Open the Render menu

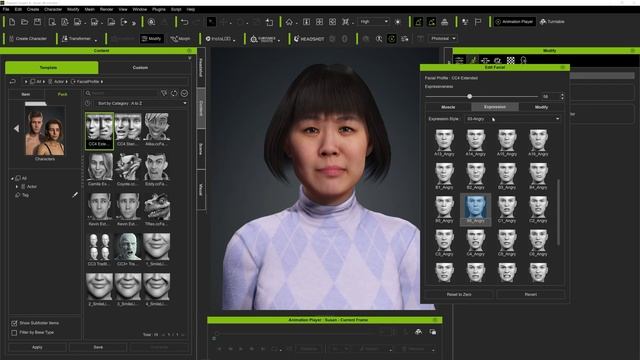106,9
